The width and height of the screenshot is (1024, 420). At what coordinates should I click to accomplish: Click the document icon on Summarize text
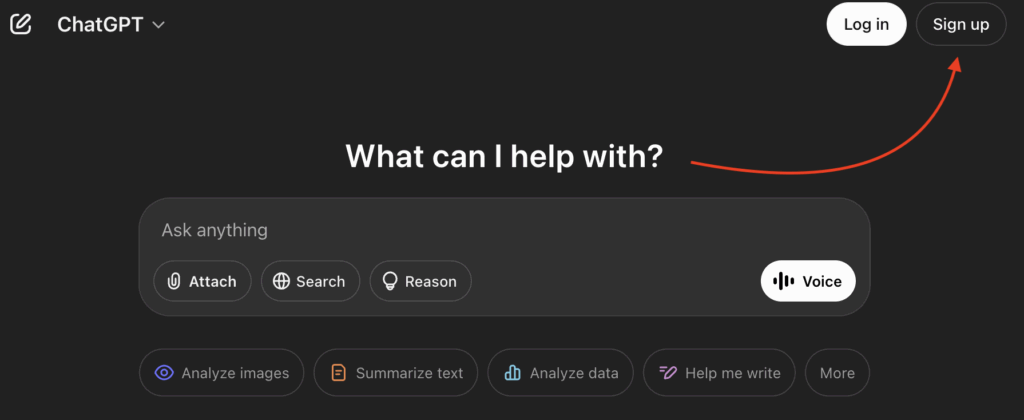click(x=338, y=373)
